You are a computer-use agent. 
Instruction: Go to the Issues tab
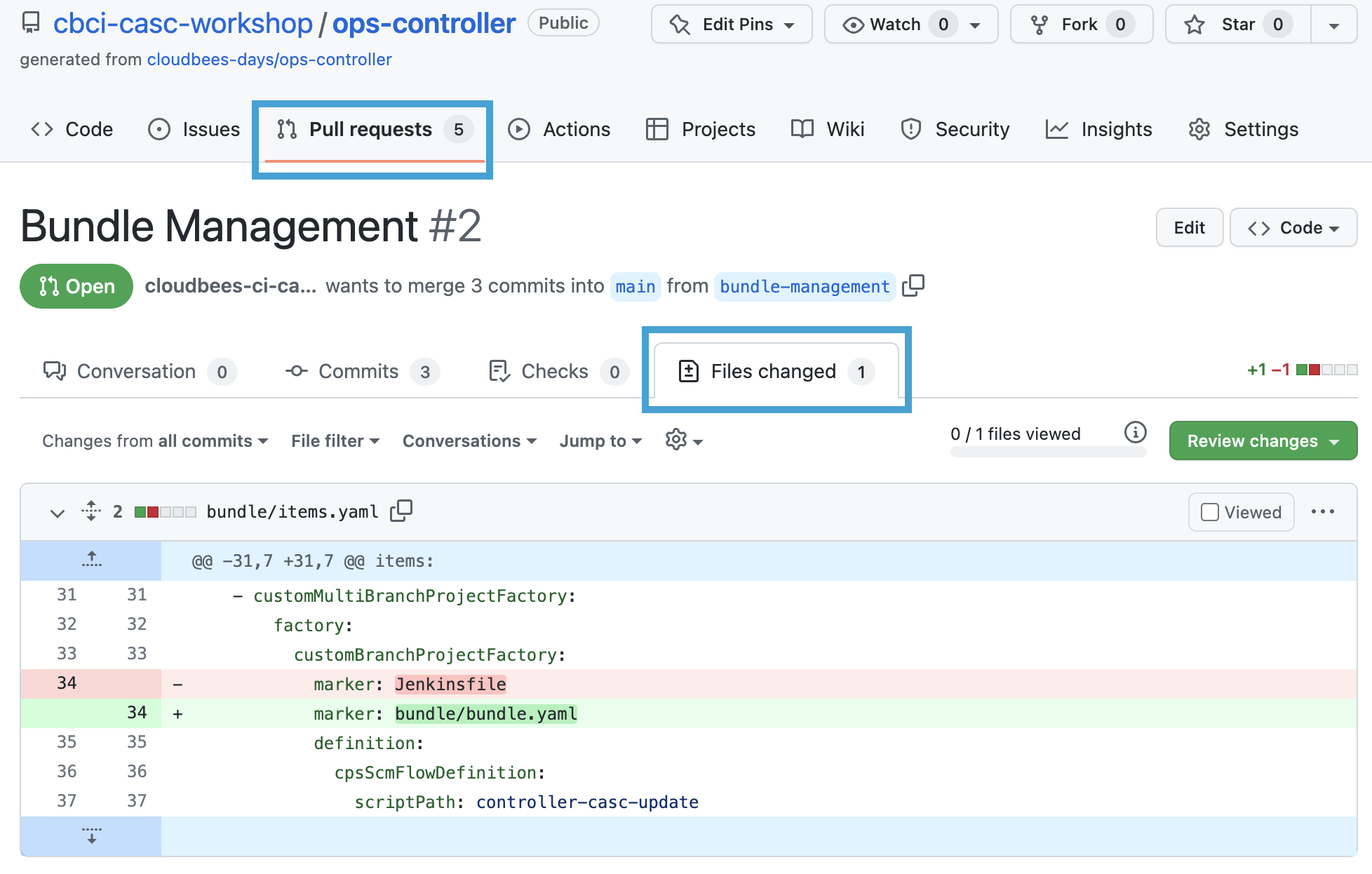pyautogui.click(x=194, y=129)
